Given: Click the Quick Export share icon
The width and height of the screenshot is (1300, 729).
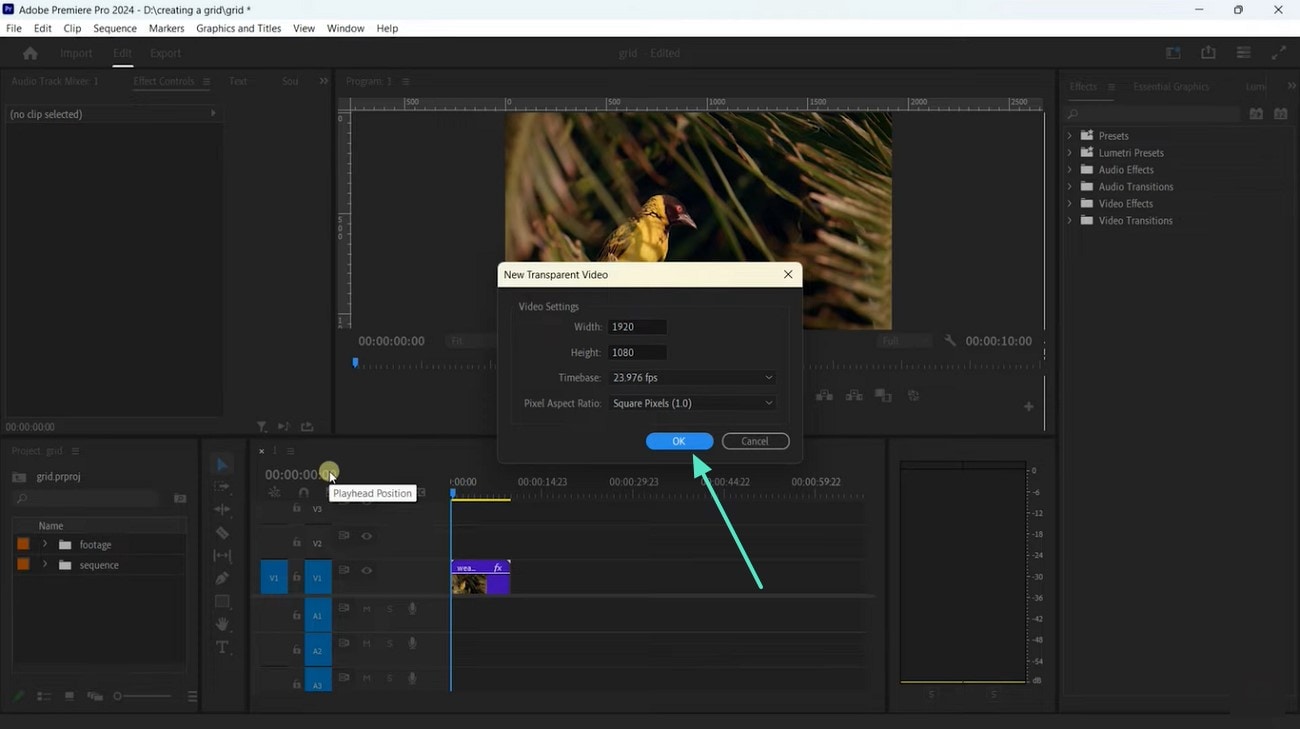Looking at the screenshot, I should pyautogui.click(x=1208, y=53).
